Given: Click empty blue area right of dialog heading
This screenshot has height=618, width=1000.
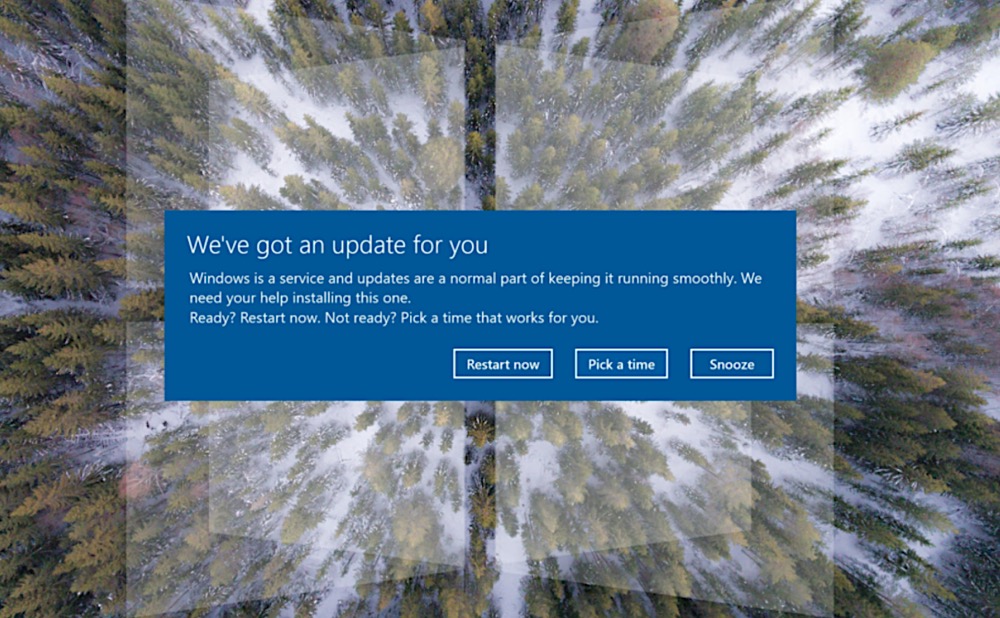Looking at the screenshot, I should [x=650, y=245].
